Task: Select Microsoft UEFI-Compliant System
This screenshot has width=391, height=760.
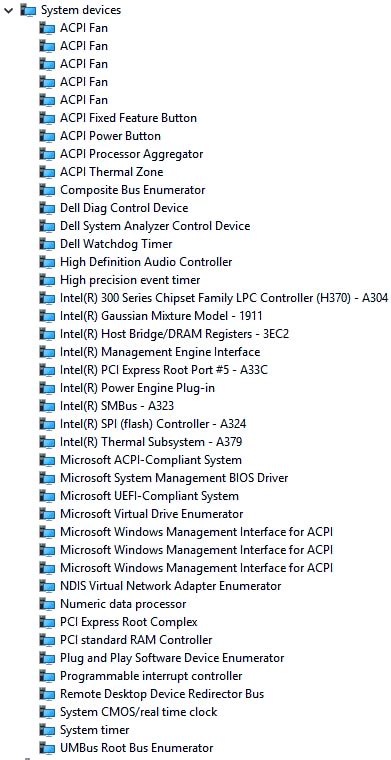Action: [x=149, y=495]
